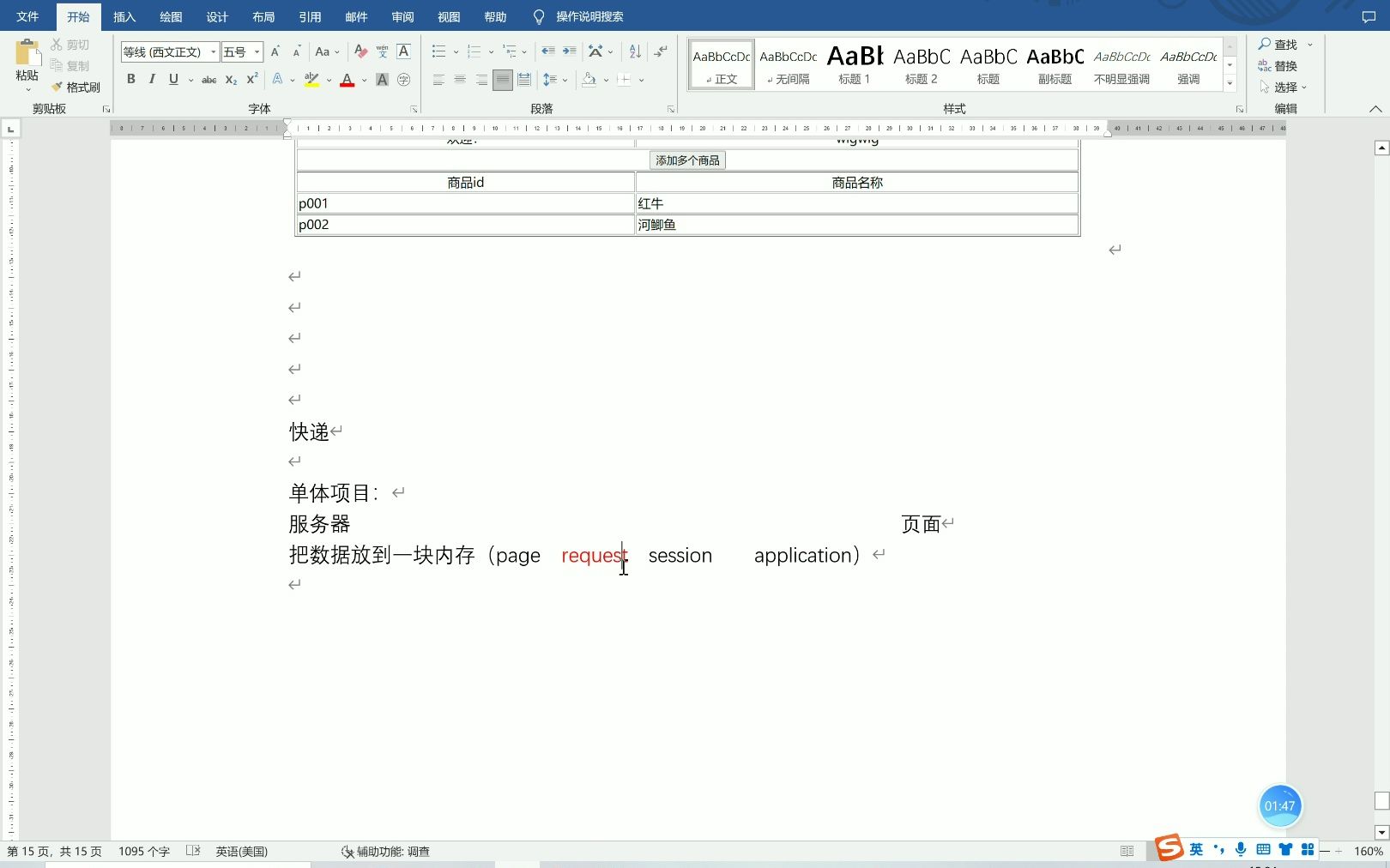Click the Copy (复制) button
The width and height of the screenshot is (1390, 868).
pos(69,66)
